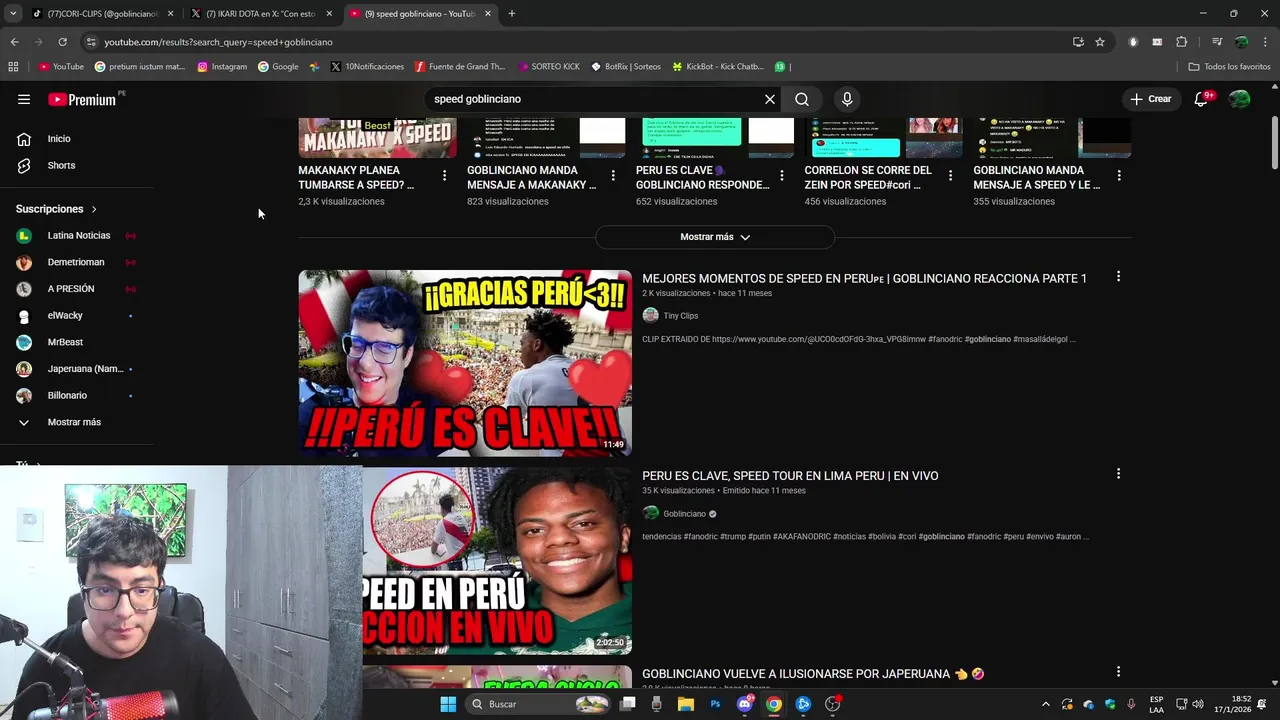Screen dimensions: 1280x720
Task: Open the SORTEO KICK bookmark
Action: (x=549, y=67)
